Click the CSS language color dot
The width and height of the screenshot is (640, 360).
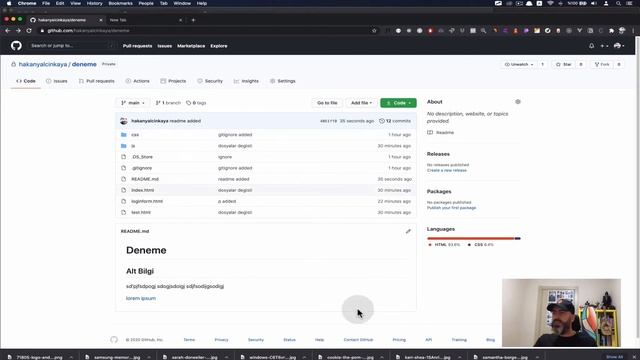click(x=469, y=245)
